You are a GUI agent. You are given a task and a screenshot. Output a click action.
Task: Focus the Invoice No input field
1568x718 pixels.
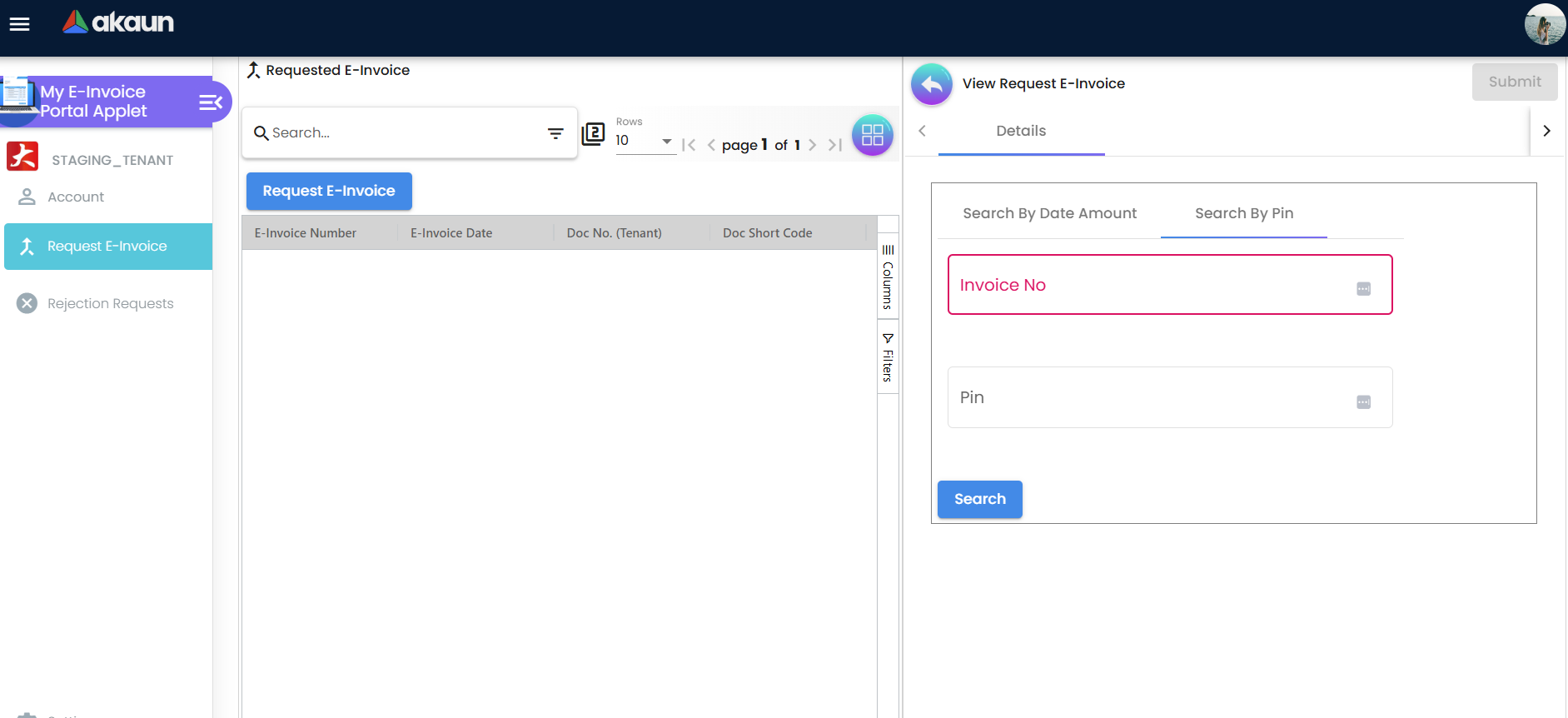[1170, 285]
